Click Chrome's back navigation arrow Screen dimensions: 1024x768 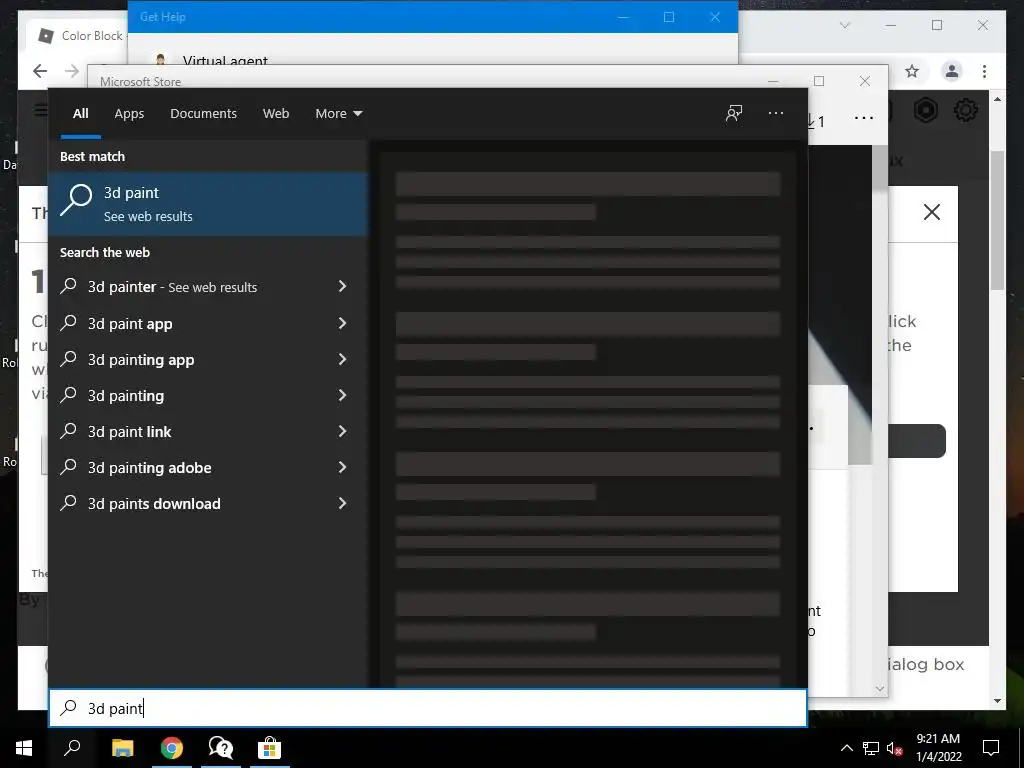40,71
